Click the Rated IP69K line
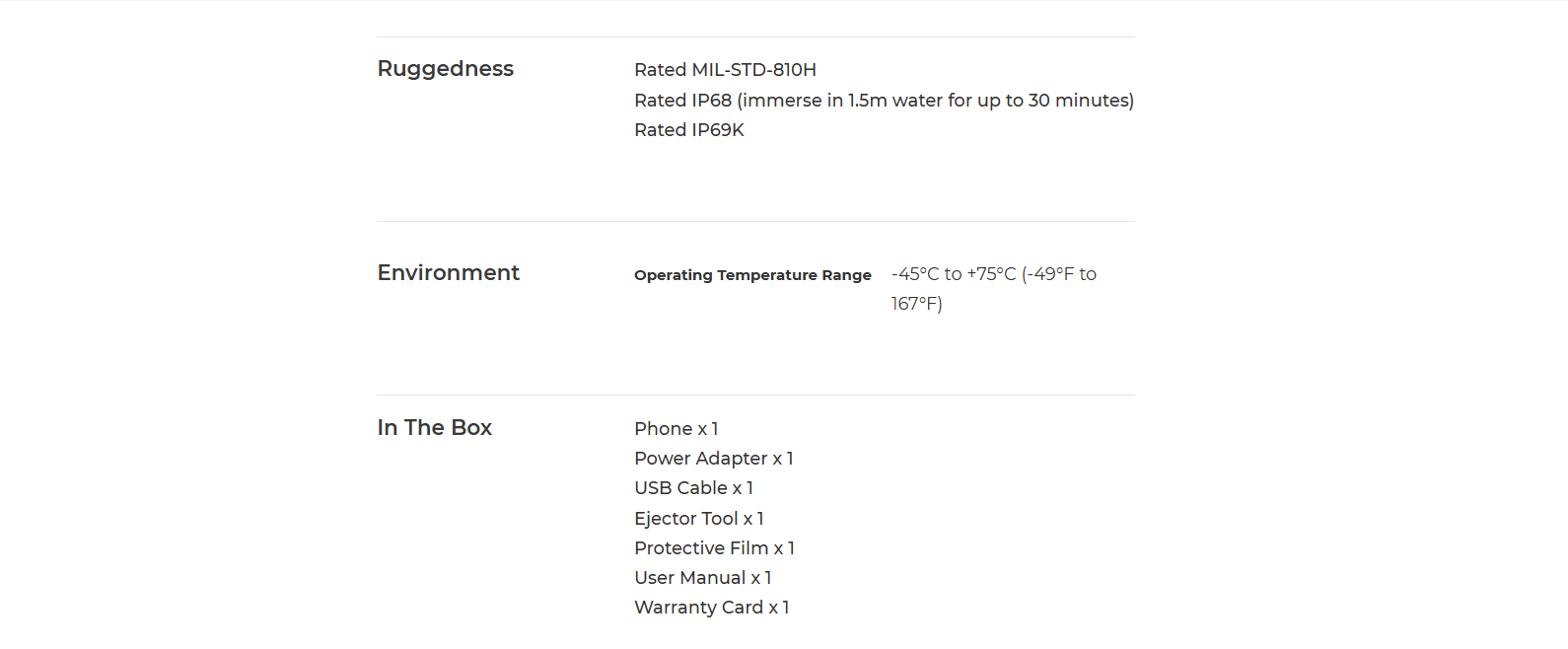 point(688,130)
